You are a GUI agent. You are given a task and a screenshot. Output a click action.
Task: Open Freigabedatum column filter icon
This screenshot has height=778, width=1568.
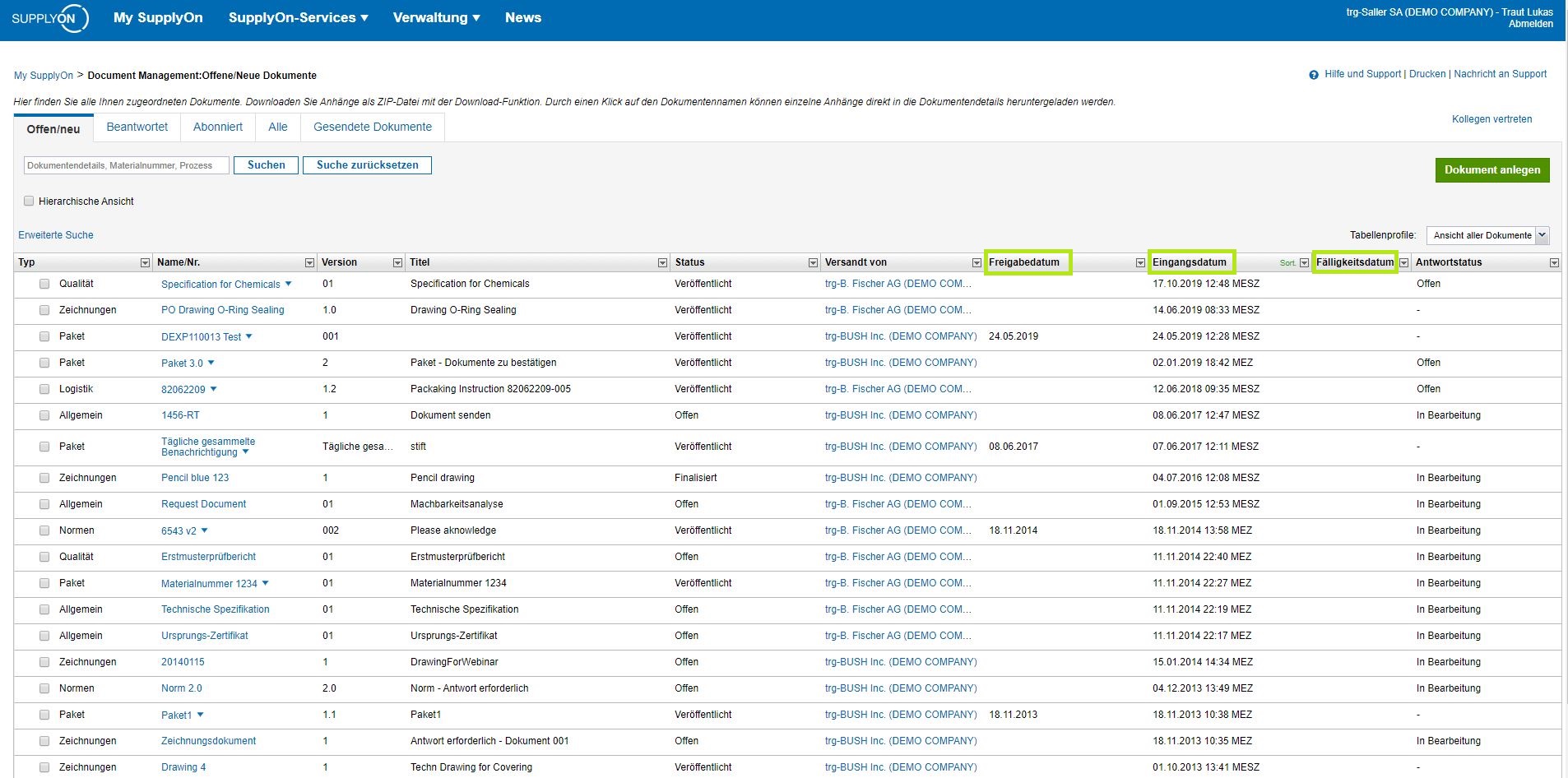click(1140, 262)
